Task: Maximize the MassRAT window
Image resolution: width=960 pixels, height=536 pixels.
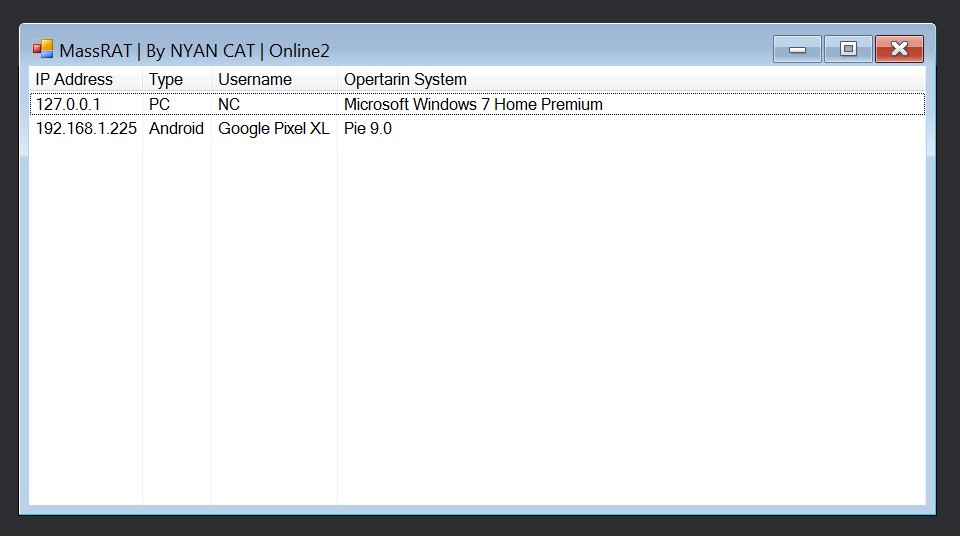Action: (x=848, y=49)
